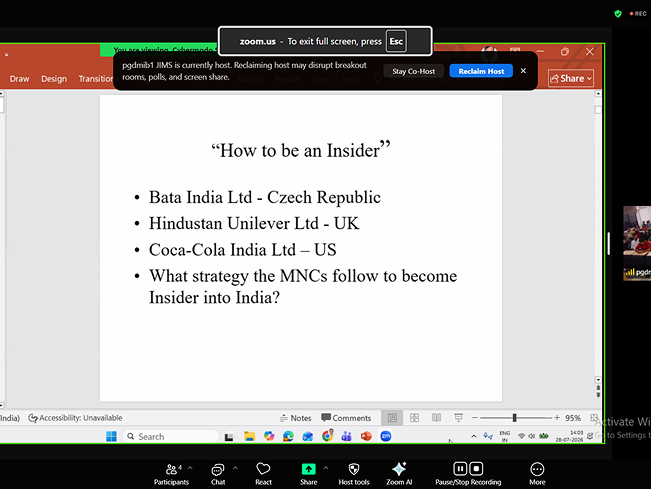Expand the Participants options caret
Image resolution: width=651 pixels, height=489 pixels.
[190, 468]
